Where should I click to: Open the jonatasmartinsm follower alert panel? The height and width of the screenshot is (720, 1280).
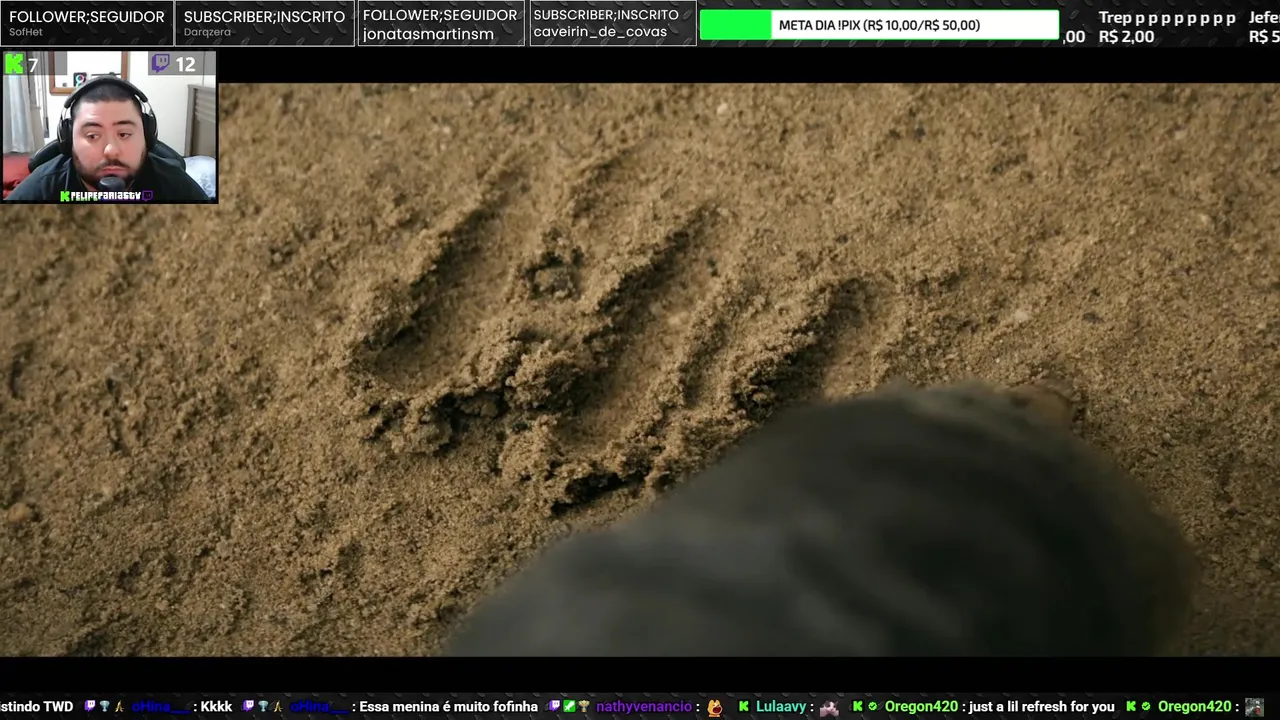click(440, 23)
